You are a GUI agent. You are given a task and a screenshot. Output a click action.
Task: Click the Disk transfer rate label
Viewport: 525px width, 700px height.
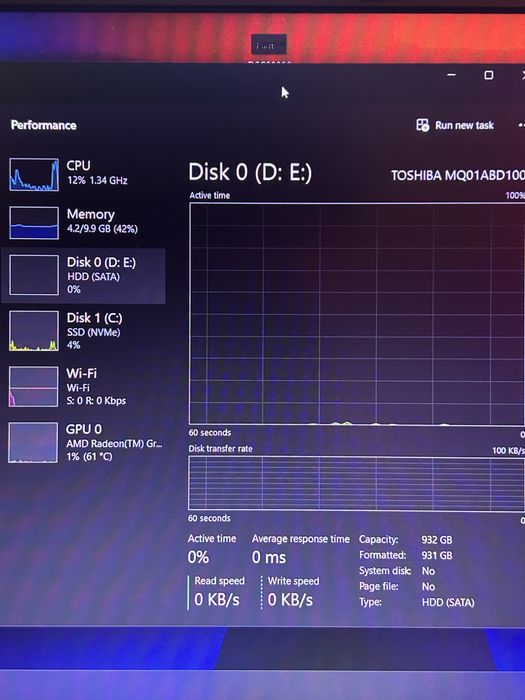pyautogui.click(x=221, y=448)
